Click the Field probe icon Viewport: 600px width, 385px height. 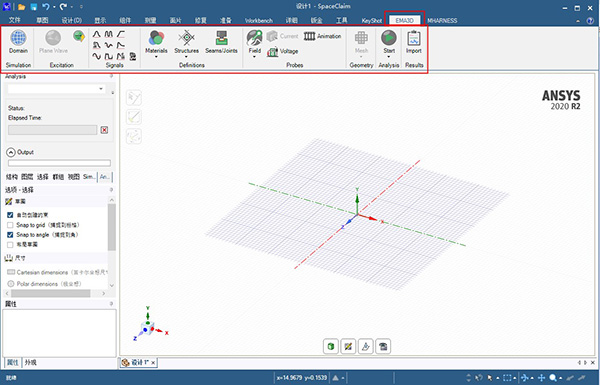[x=254, y=38]
